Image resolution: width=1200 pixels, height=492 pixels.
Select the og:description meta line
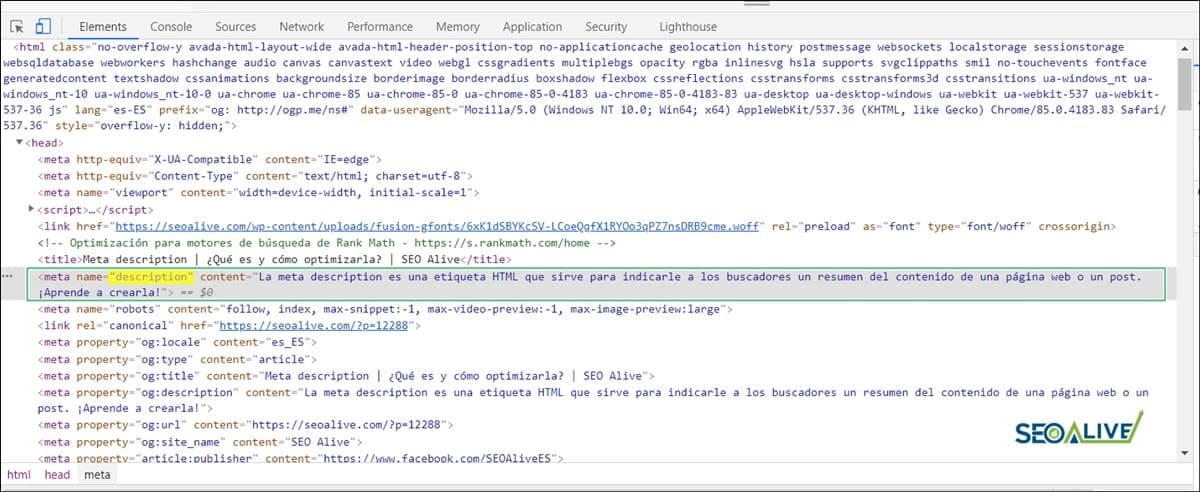[x=593, y=401]
